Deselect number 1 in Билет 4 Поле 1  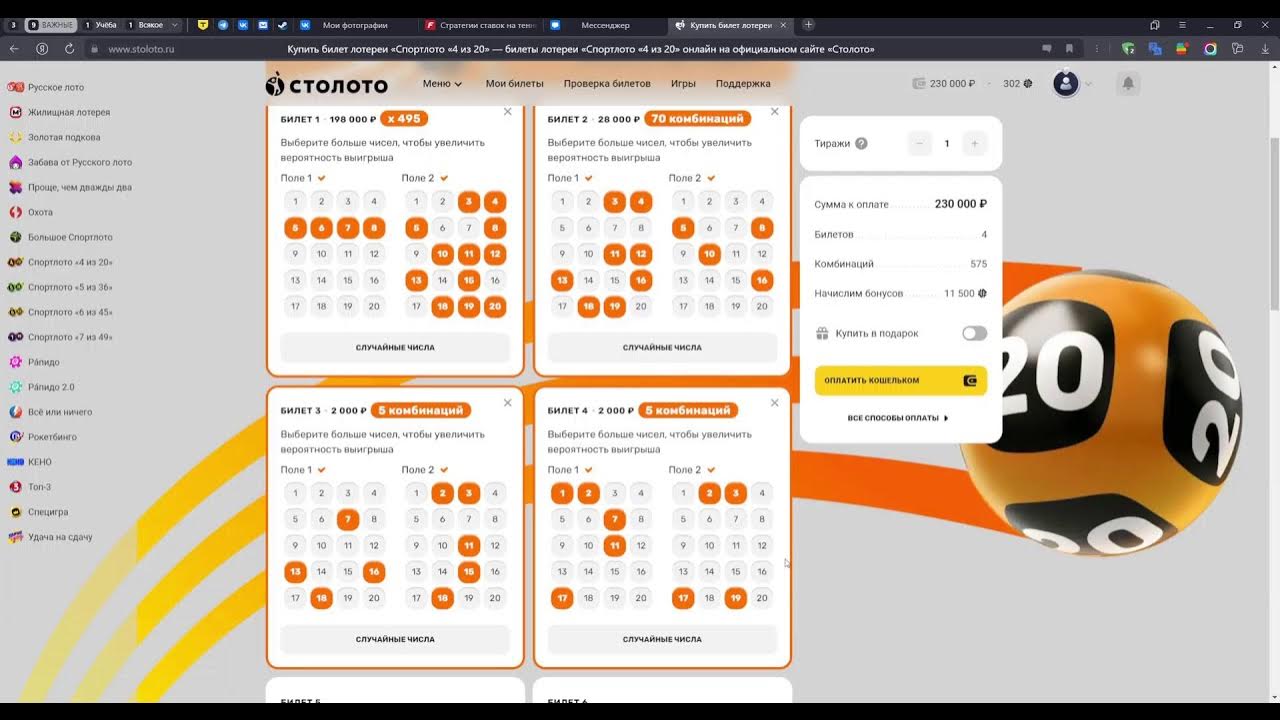pos(562,493)
